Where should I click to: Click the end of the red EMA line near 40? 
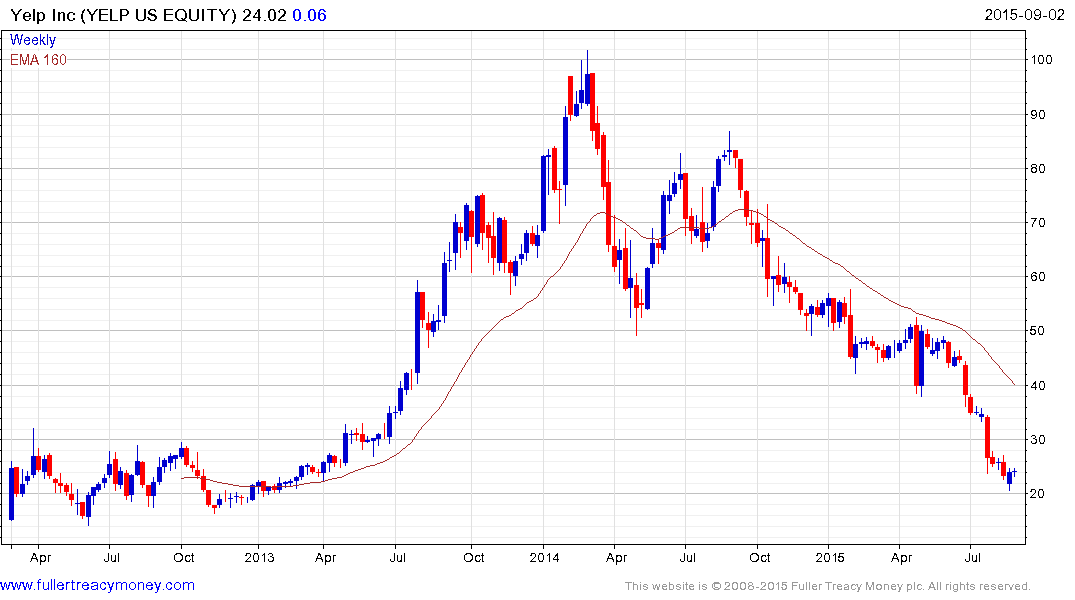(x=1014, y=384)
